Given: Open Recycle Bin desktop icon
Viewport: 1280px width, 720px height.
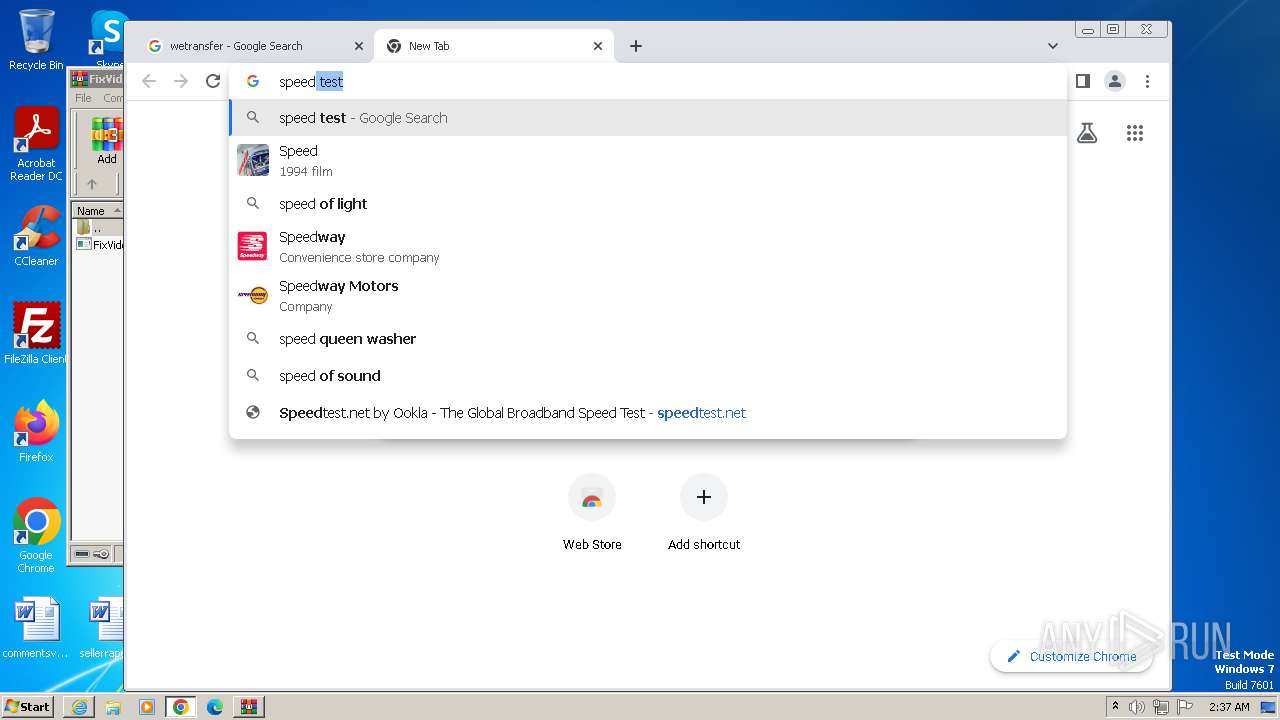Looking at the screenshot, I should [36, 40].
